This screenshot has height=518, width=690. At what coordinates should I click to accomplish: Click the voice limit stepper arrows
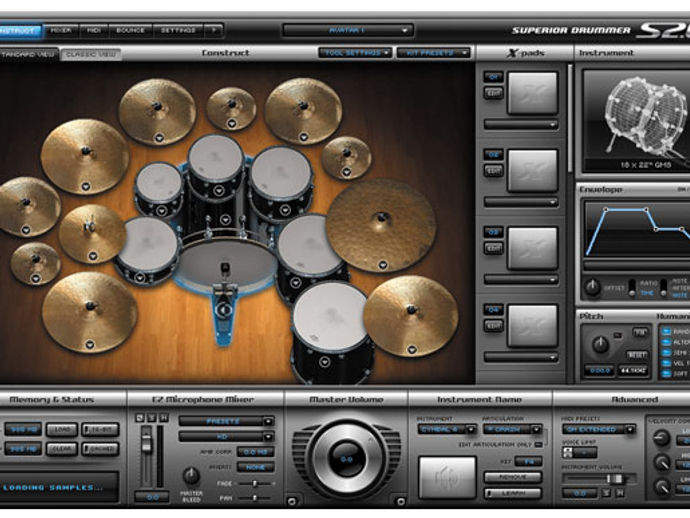(x=568, y=452)
